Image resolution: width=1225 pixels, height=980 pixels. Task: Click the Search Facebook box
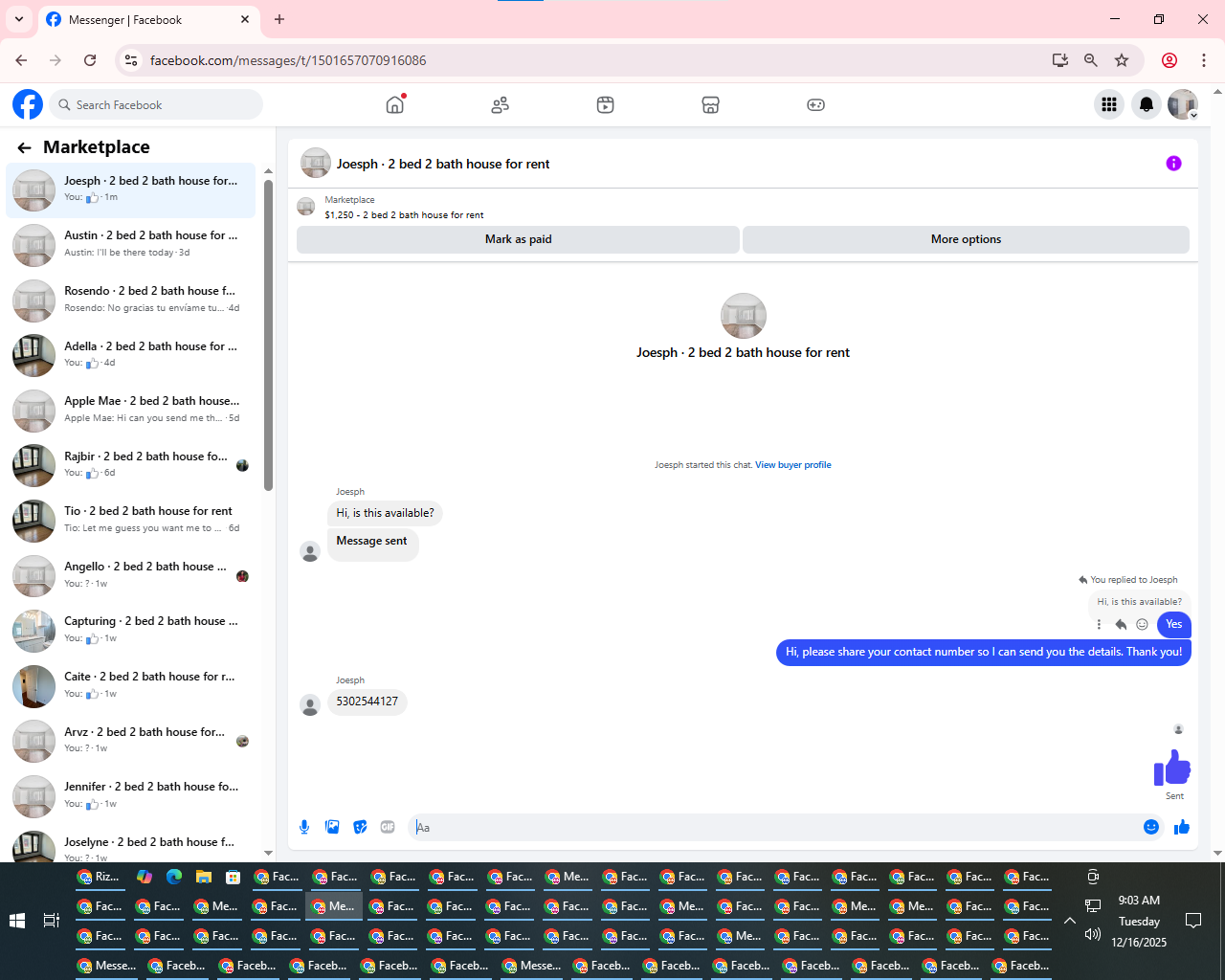coord(156,104)
